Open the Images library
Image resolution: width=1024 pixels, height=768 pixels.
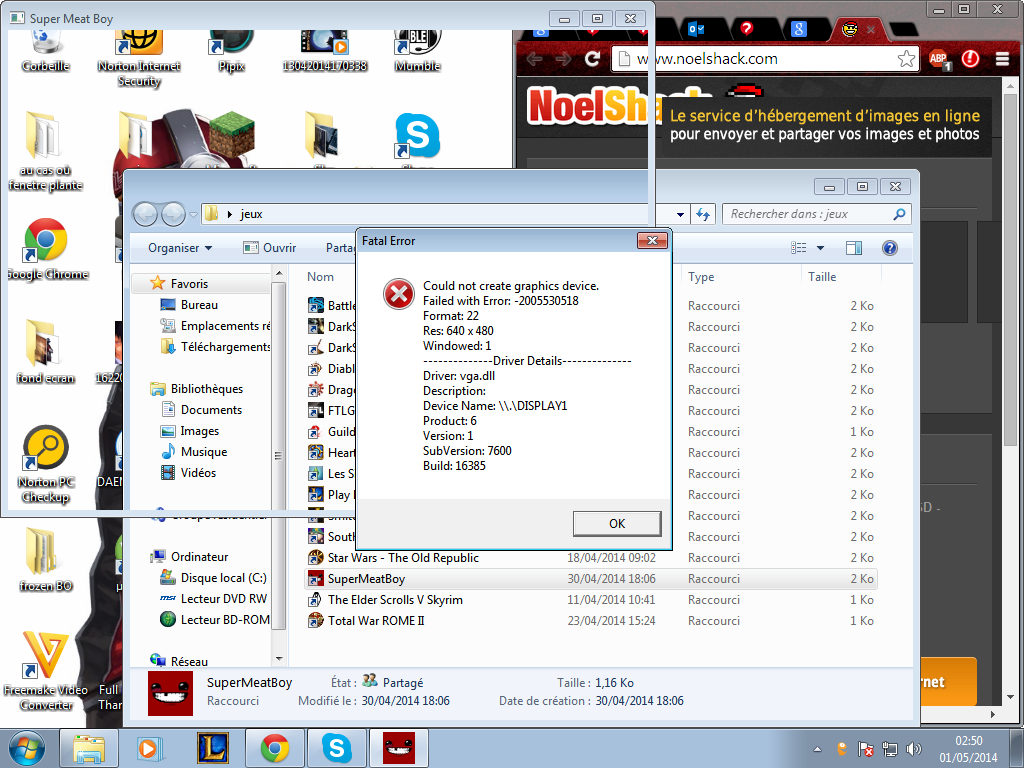pyautogui.click(x=189, y=431)
